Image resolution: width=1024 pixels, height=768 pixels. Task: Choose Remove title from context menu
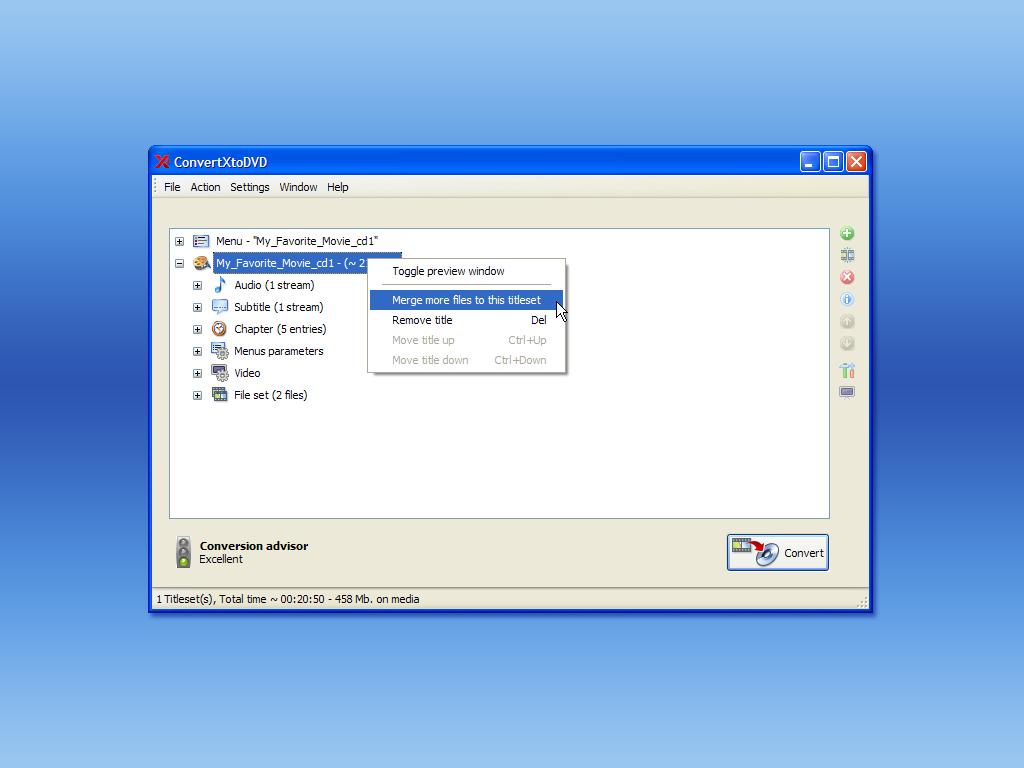[x=466, y=320]
